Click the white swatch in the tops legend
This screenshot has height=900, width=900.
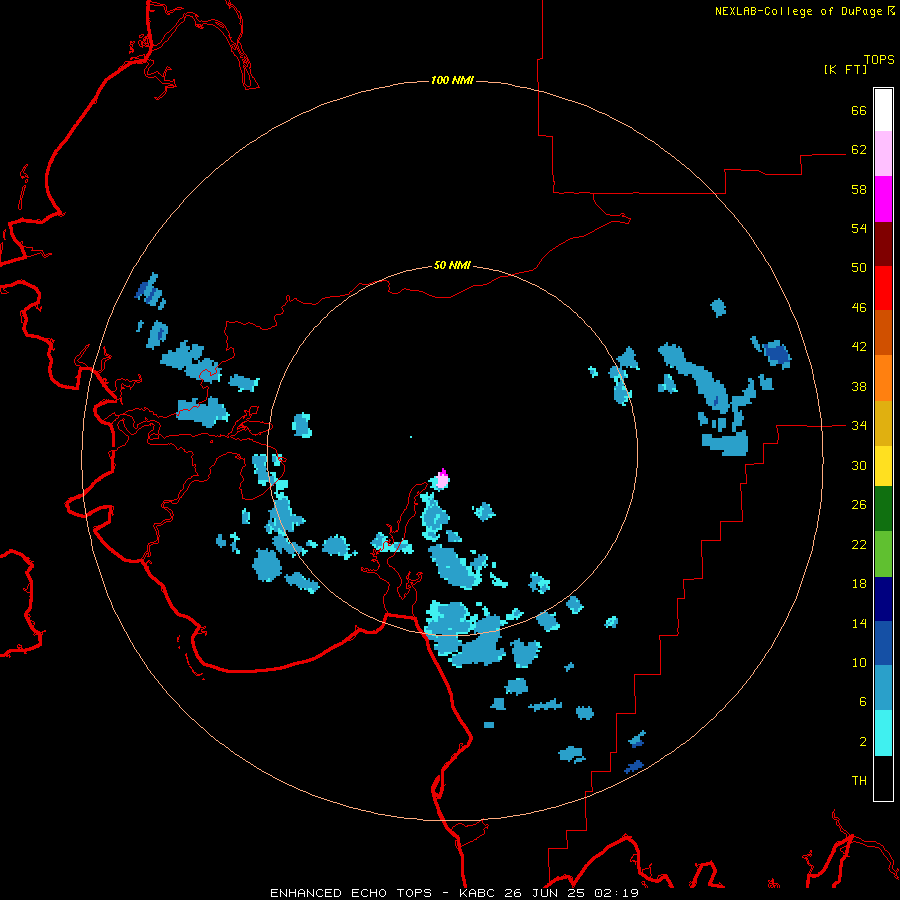(x=883, y=110)
